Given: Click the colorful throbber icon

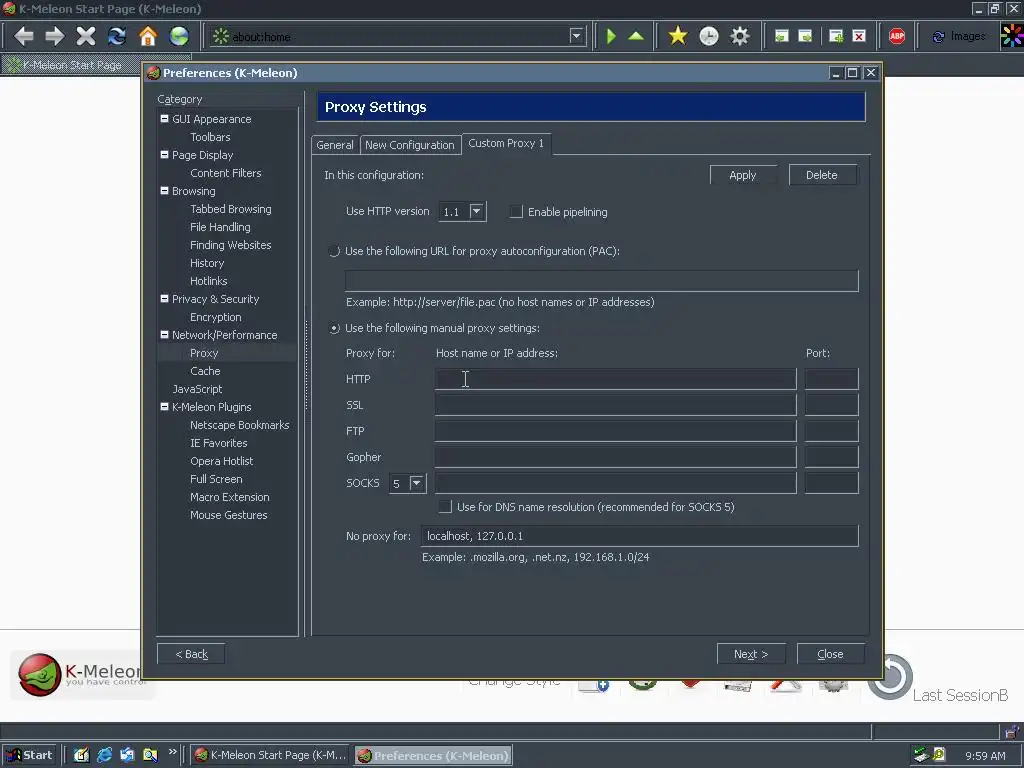Looking at the screenshot, I should 1012,36.
